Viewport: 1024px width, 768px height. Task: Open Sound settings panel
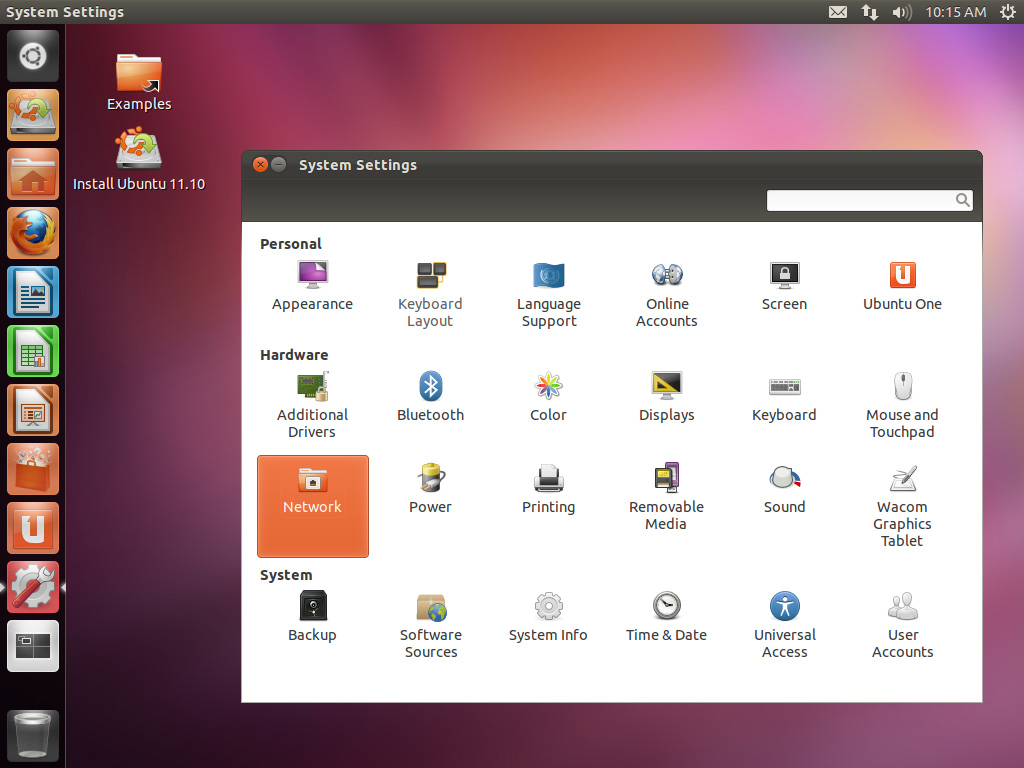(784, 488)
